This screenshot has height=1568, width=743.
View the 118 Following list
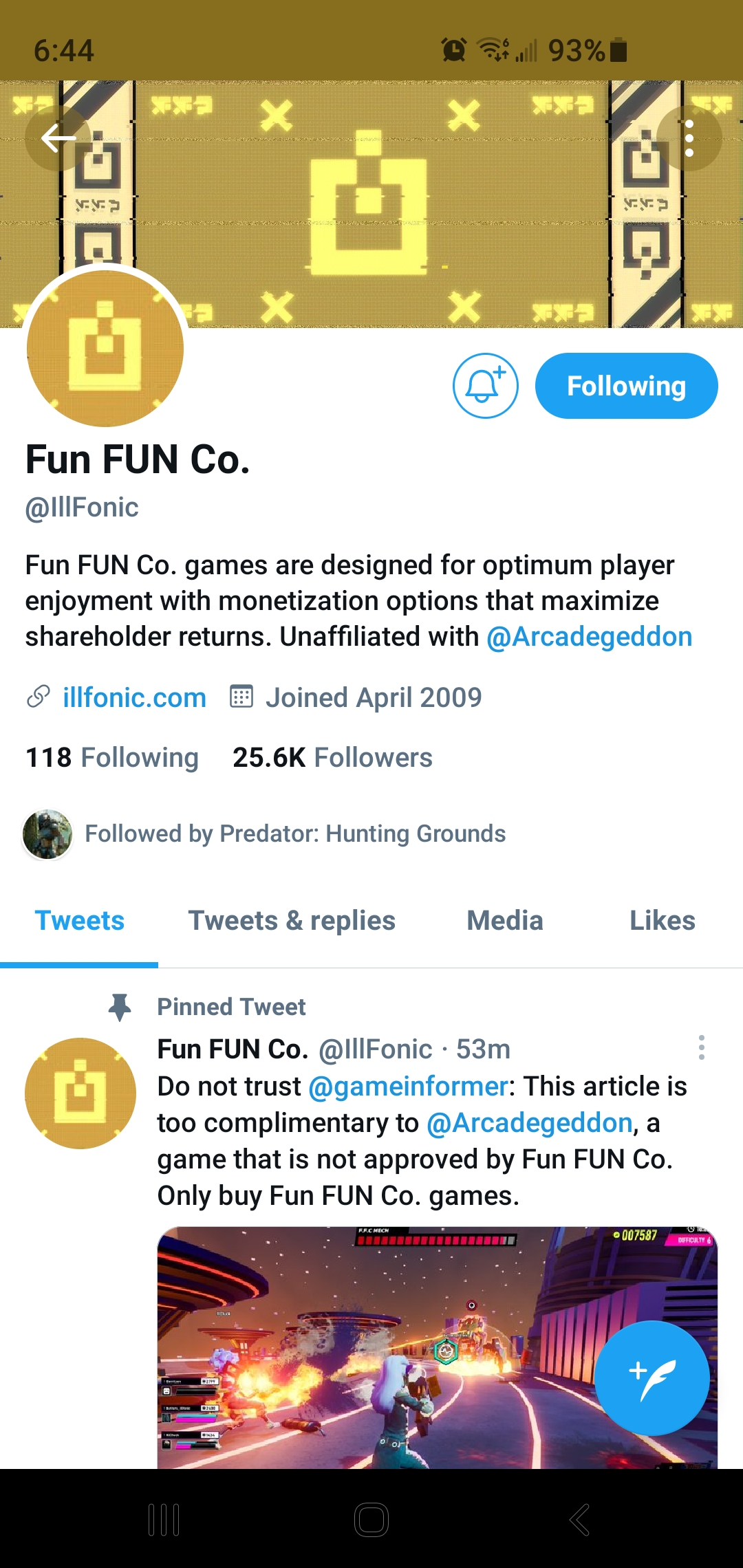pos(112,757)
